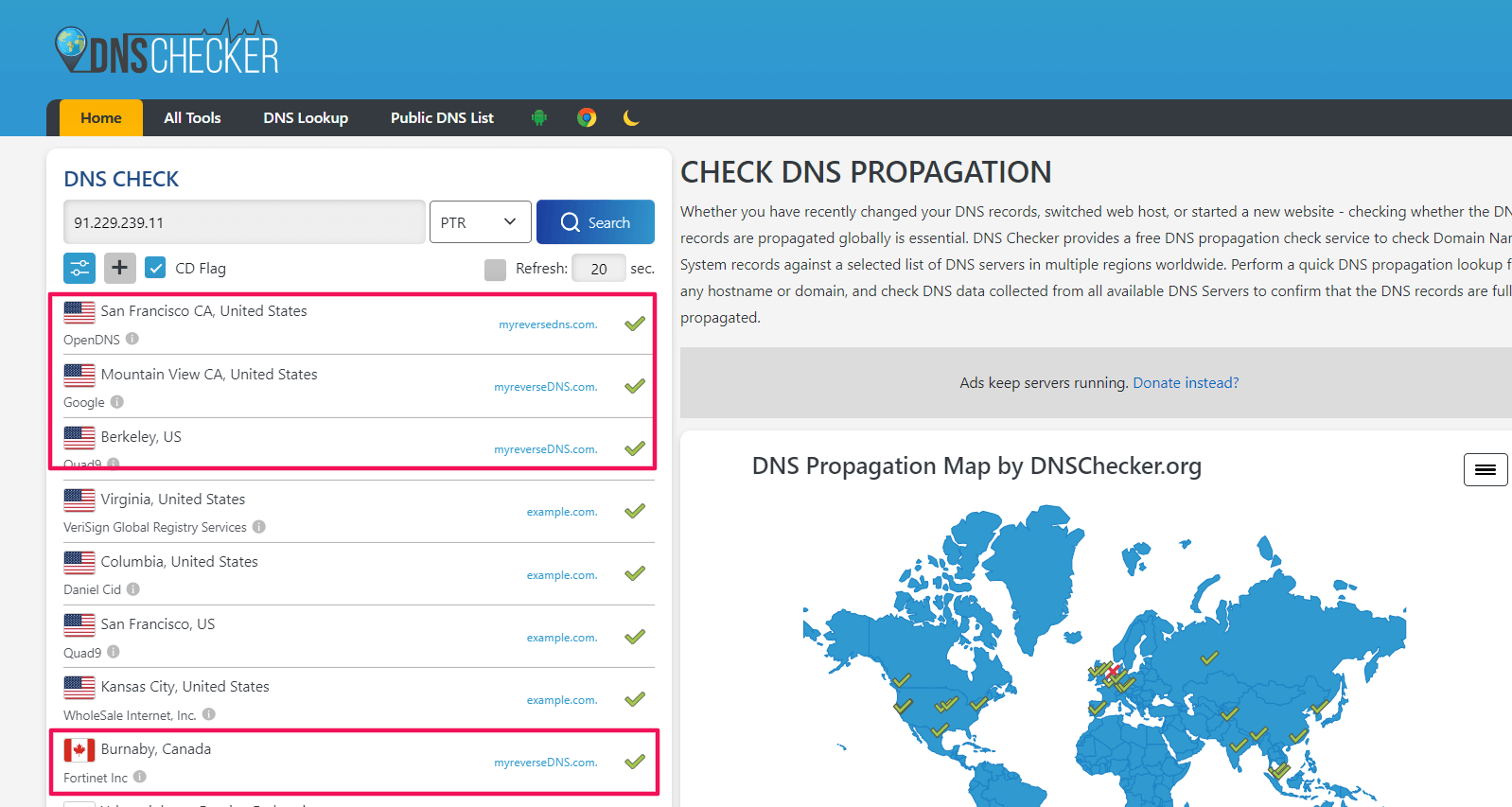
Task: Click the info icon next to Google
Action: 117,401
